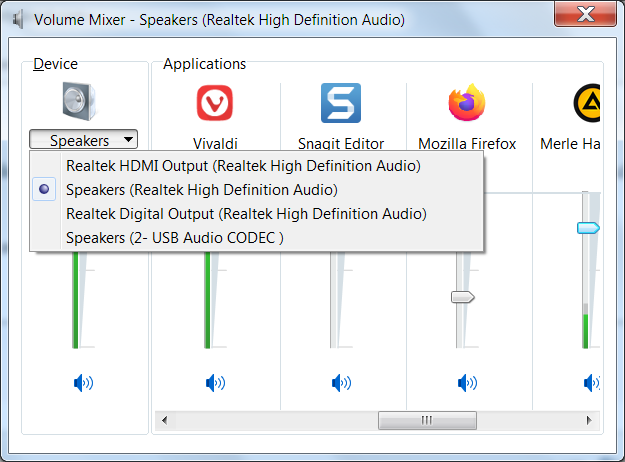Click the Merle Ha AIMP player icon
Image resolution: width=625 pixels, height=462 pixels.
587,103
